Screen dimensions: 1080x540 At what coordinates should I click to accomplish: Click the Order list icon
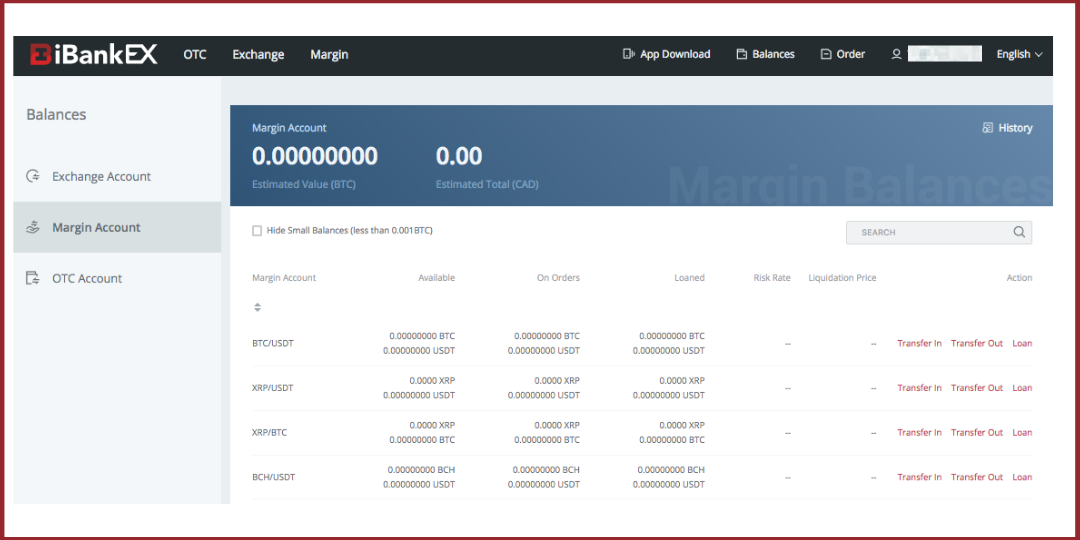coord(826,54)
